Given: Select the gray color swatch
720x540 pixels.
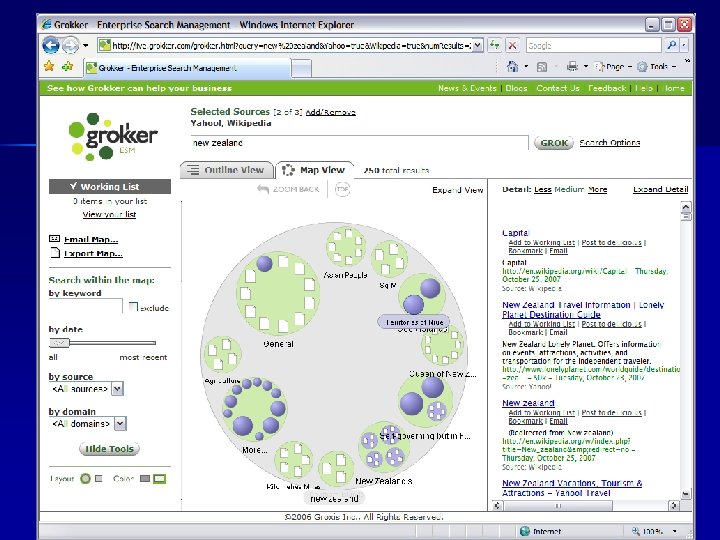Looking at the screenshot, I should pos(145,478).
